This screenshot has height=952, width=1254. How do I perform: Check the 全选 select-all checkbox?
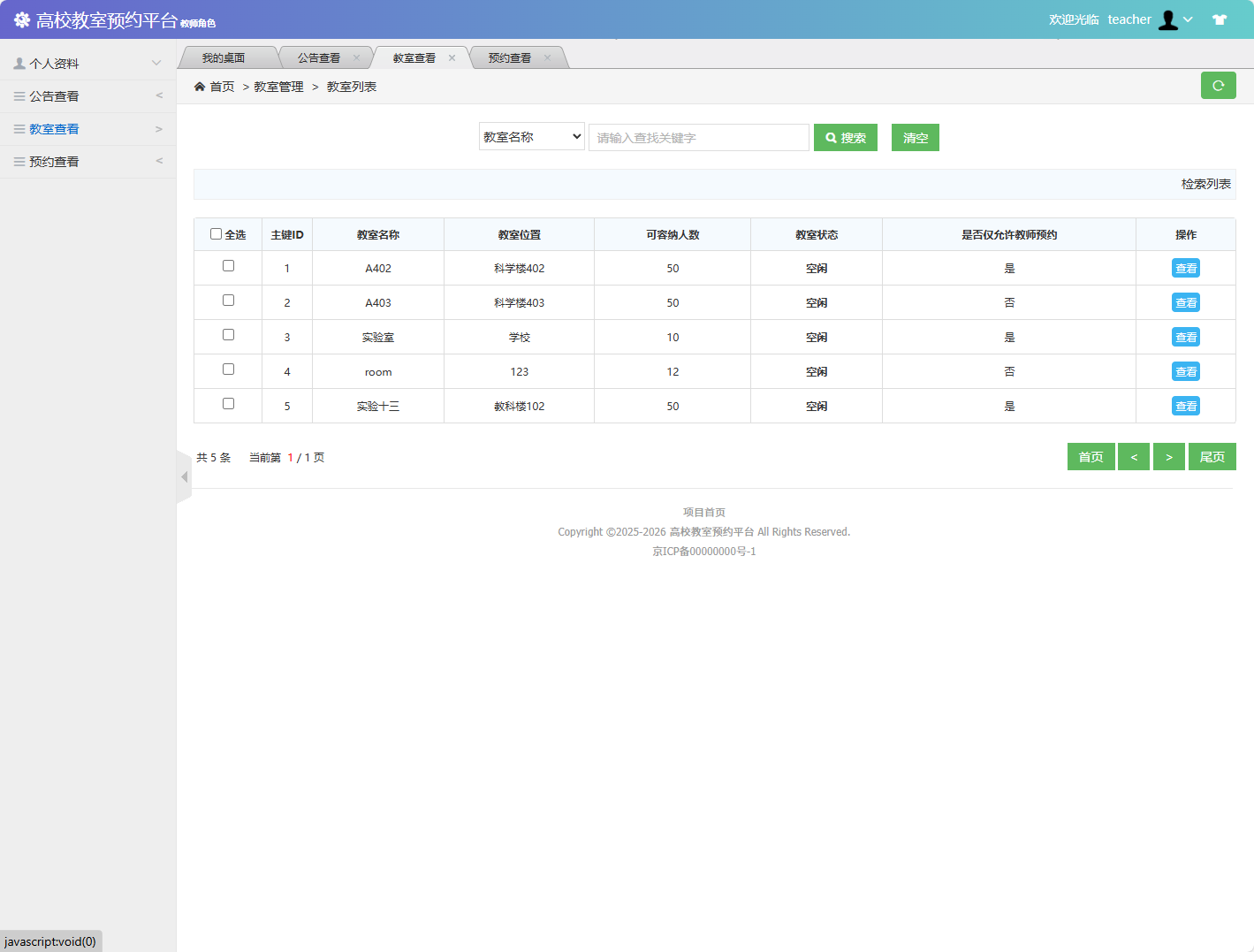tap(217, 232)
